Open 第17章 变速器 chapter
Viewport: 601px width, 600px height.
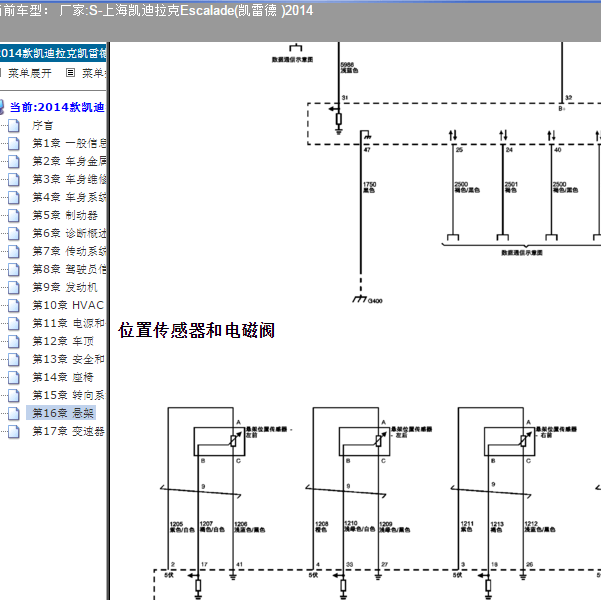(x=69, y=432)
